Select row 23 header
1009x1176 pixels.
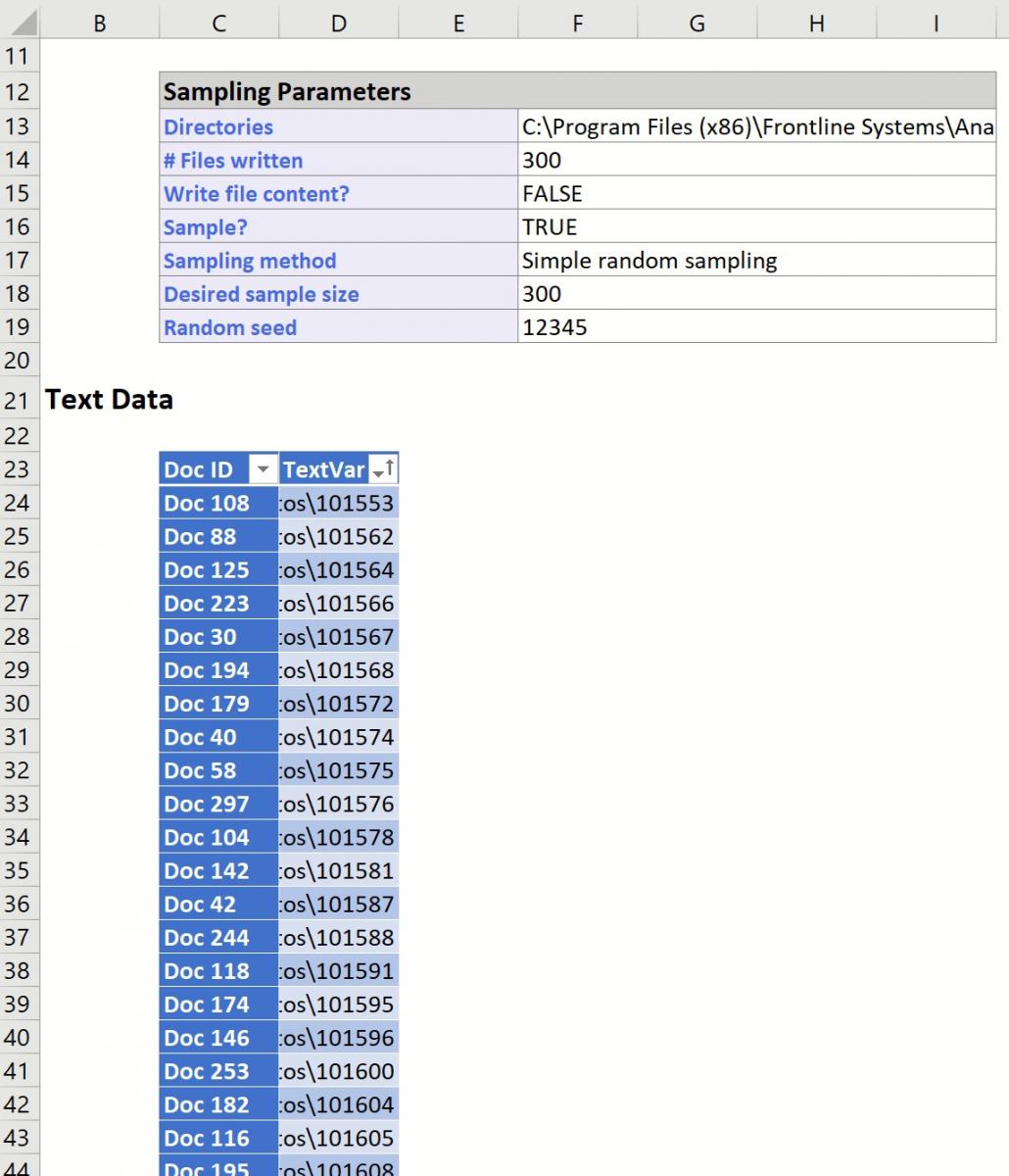(18, 469)
